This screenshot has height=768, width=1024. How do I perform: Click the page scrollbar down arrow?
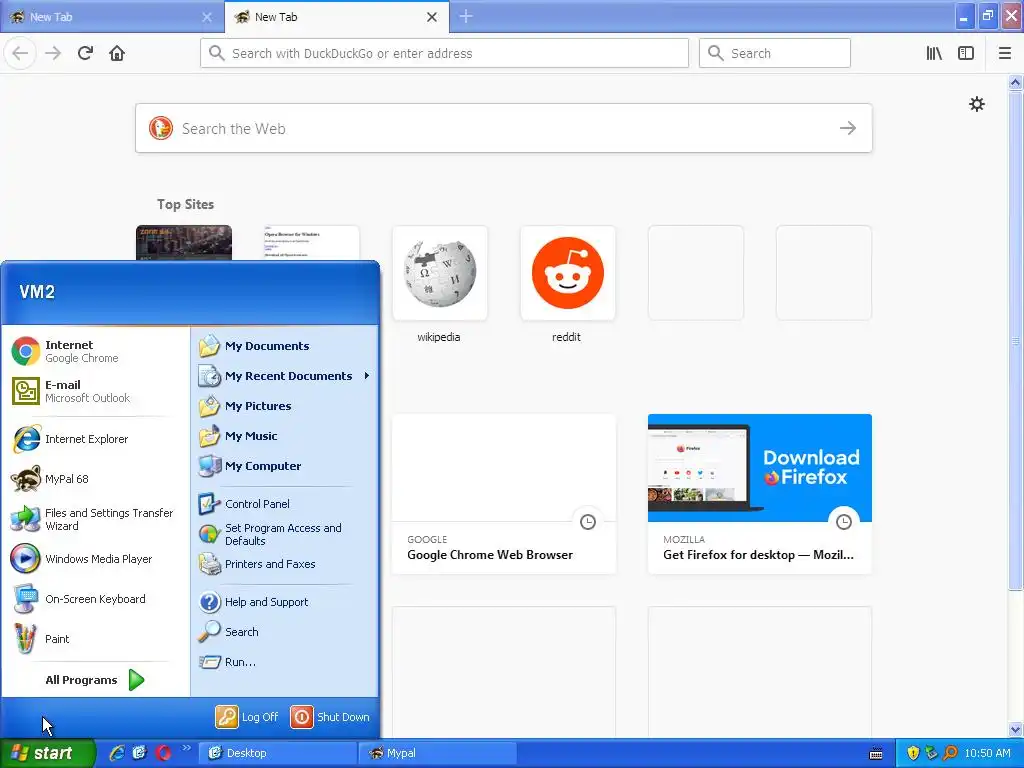(1016, 730)
